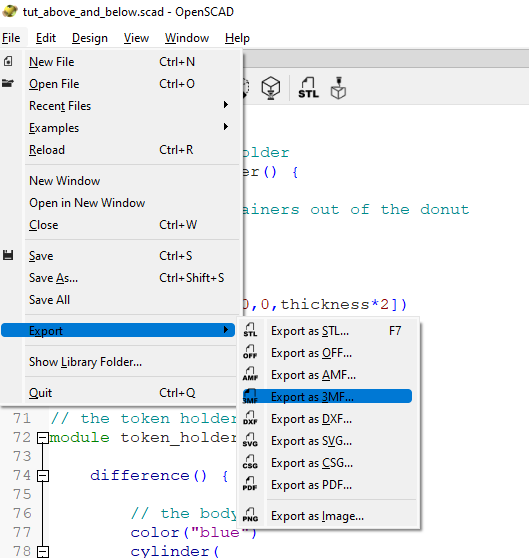Viewport: 529px width, 558px height.
Task: Click the CSG file icon in Export submenu
Action: (250, 463)
